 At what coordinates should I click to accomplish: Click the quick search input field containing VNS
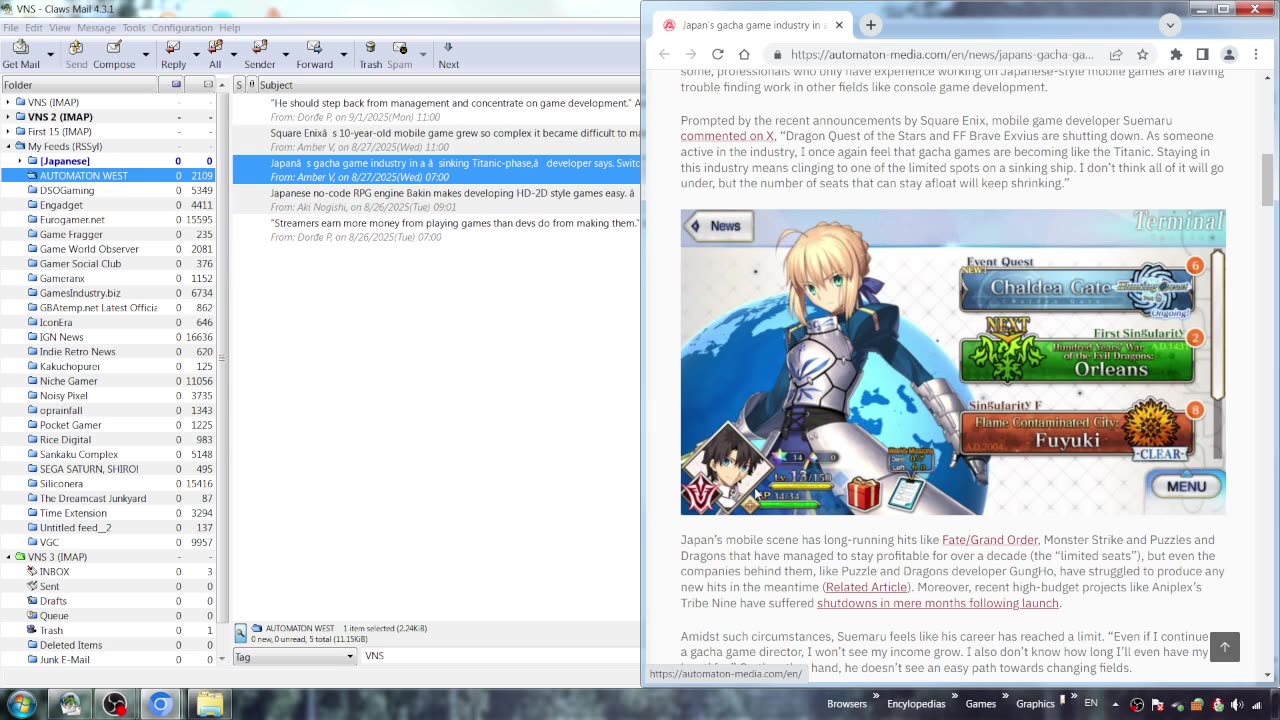(x=500, y=656)
